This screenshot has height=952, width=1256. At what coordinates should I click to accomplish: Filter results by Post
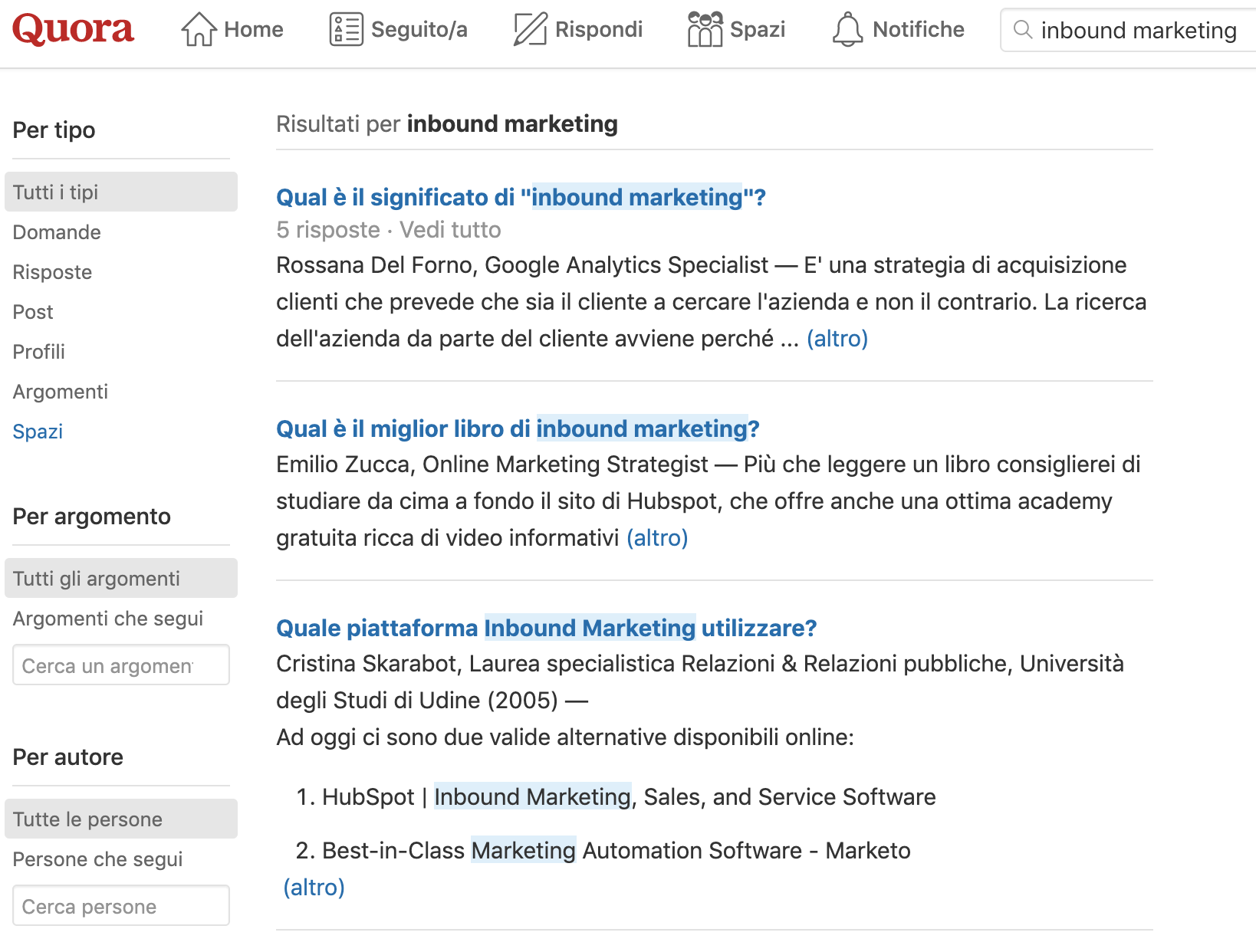tap(33, 312)
